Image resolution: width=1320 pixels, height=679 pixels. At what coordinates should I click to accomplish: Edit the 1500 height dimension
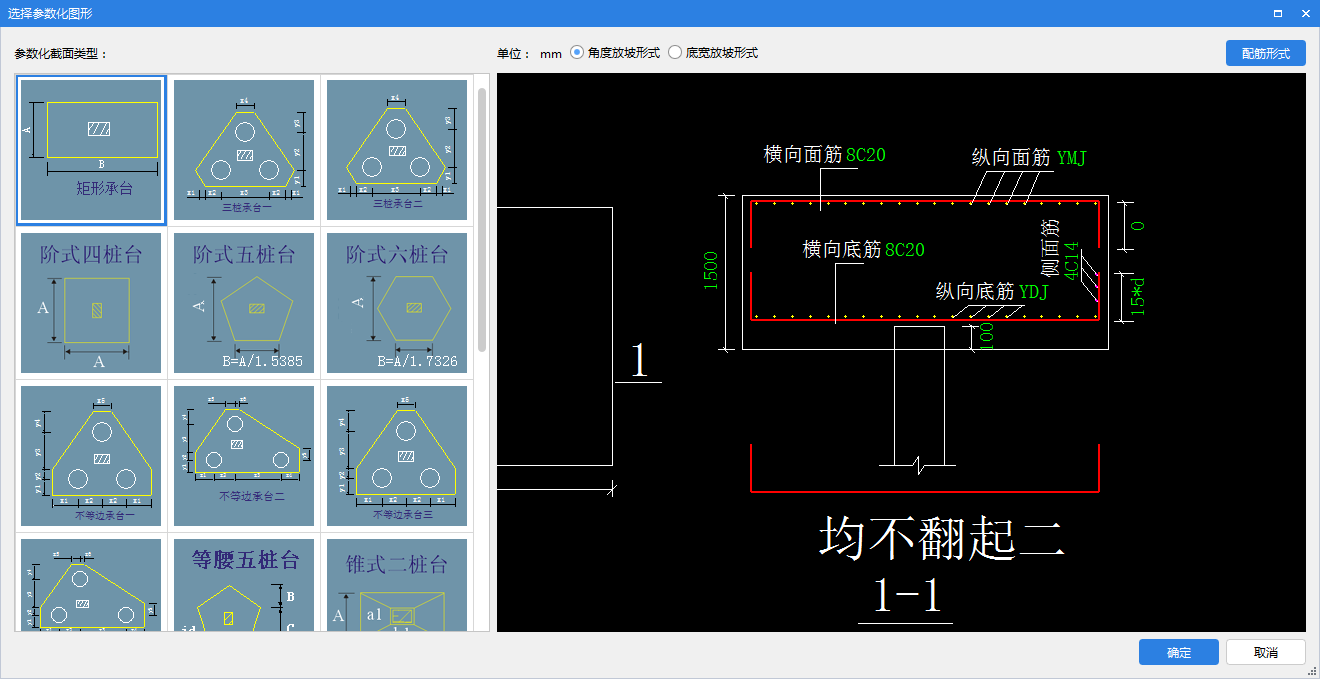point(711,271)
